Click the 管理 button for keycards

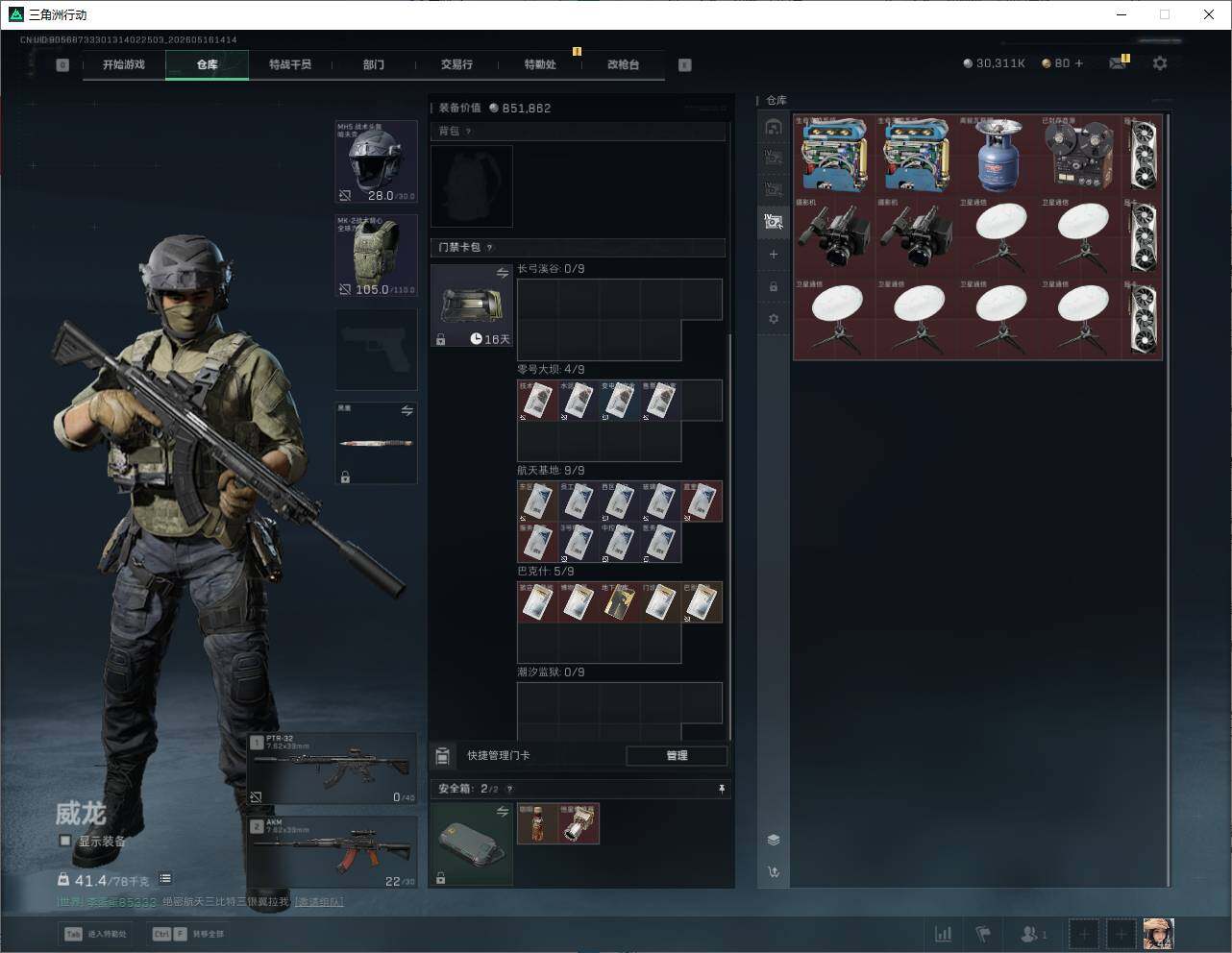677,756
